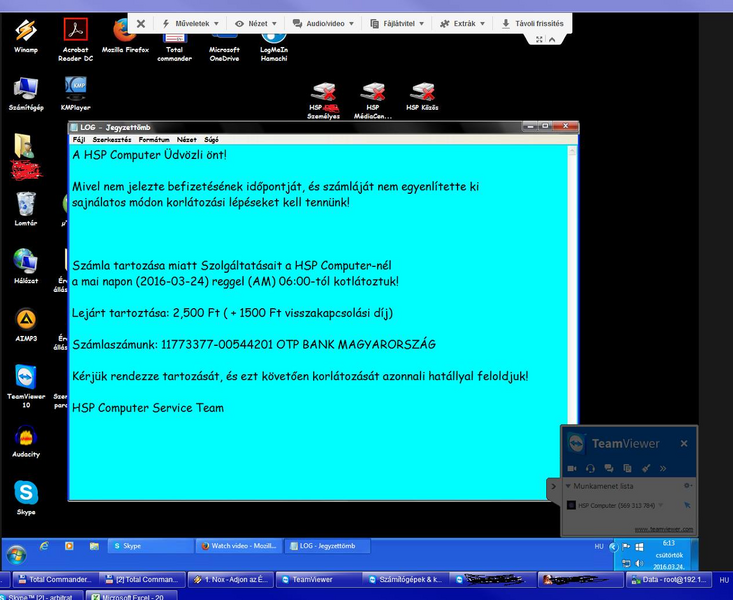Click the file explorer quick launch icon
The width and height of the screenshot is (733, 600).
pyautogui.click(x=94, y=546)
